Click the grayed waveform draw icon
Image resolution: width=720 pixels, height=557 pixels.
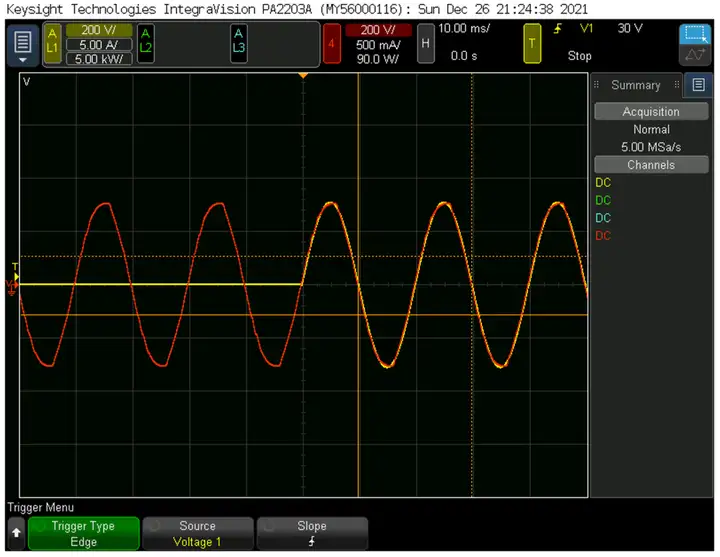[695, 55]
